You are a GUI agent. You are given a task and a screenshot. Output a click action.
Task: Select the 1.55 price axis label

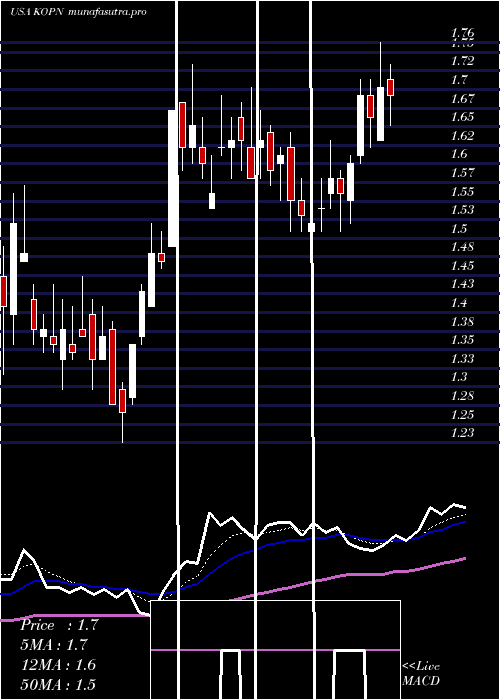tap(462, 192)
